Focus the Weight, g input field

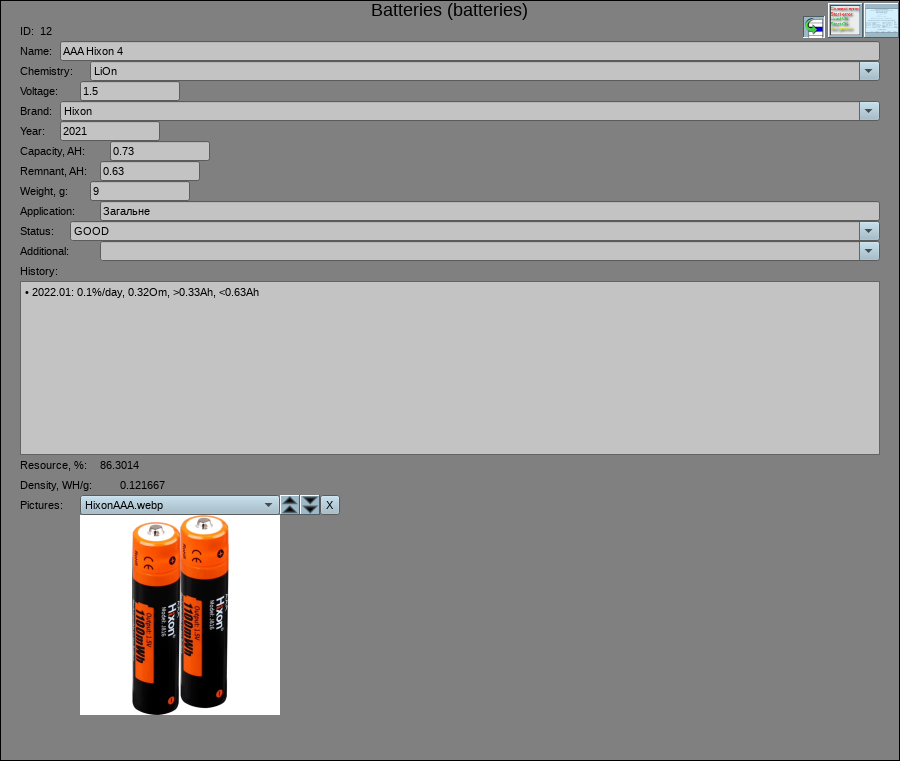pos(139,191)
